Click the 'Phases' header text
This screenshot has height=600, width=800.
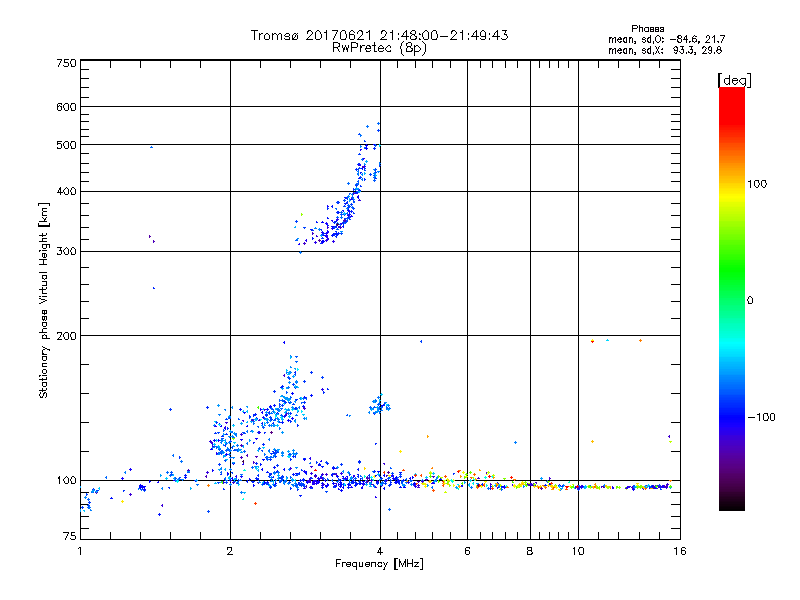pos(647,29)
